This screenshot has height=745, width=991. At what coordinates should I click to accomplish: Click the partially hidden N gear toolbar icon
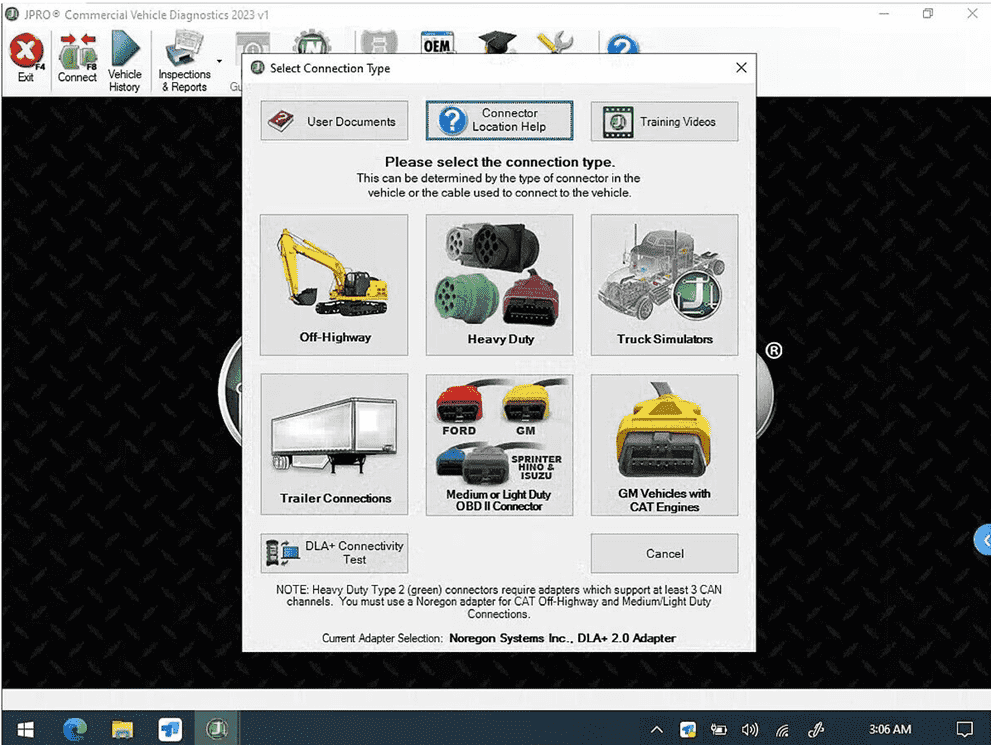click(x=312, y=43)
